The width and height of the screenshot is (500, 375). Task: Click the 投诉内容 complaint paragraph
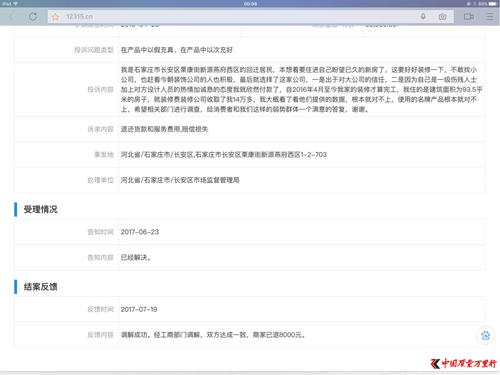(302, 89)
